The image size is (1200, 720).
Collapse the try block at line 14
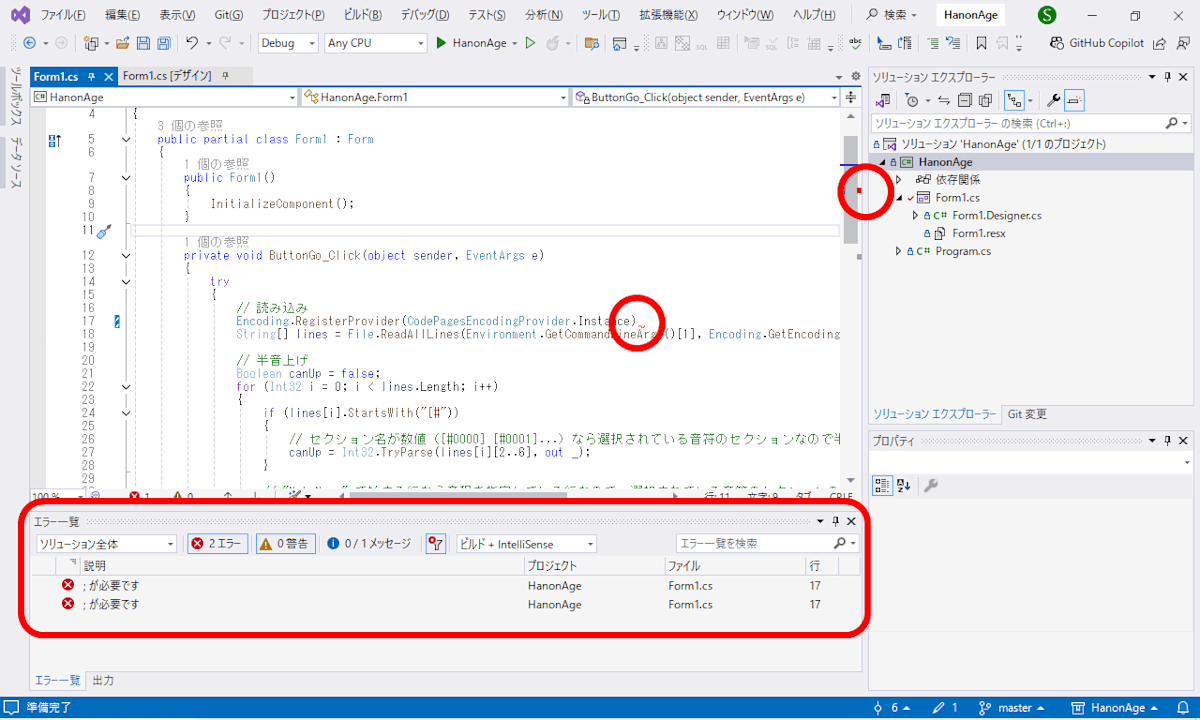(125, 283)
